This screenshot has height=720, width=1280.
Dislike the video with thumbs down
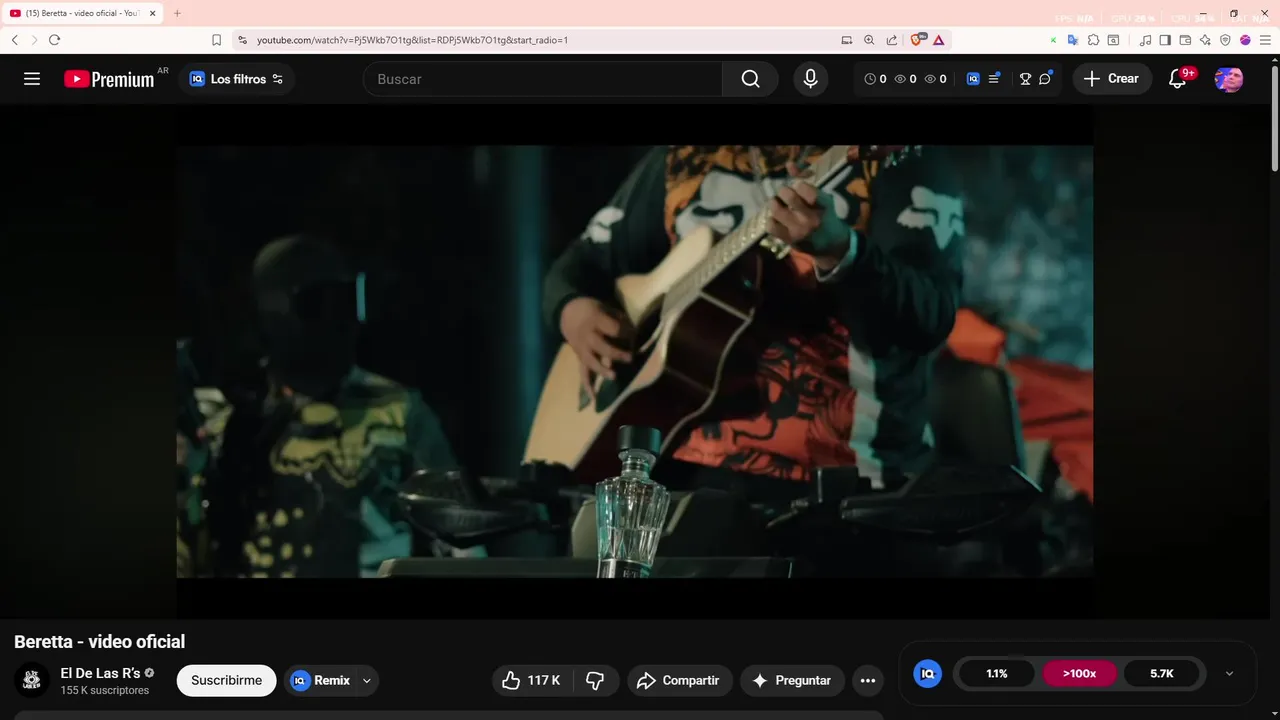coord(596,680)
